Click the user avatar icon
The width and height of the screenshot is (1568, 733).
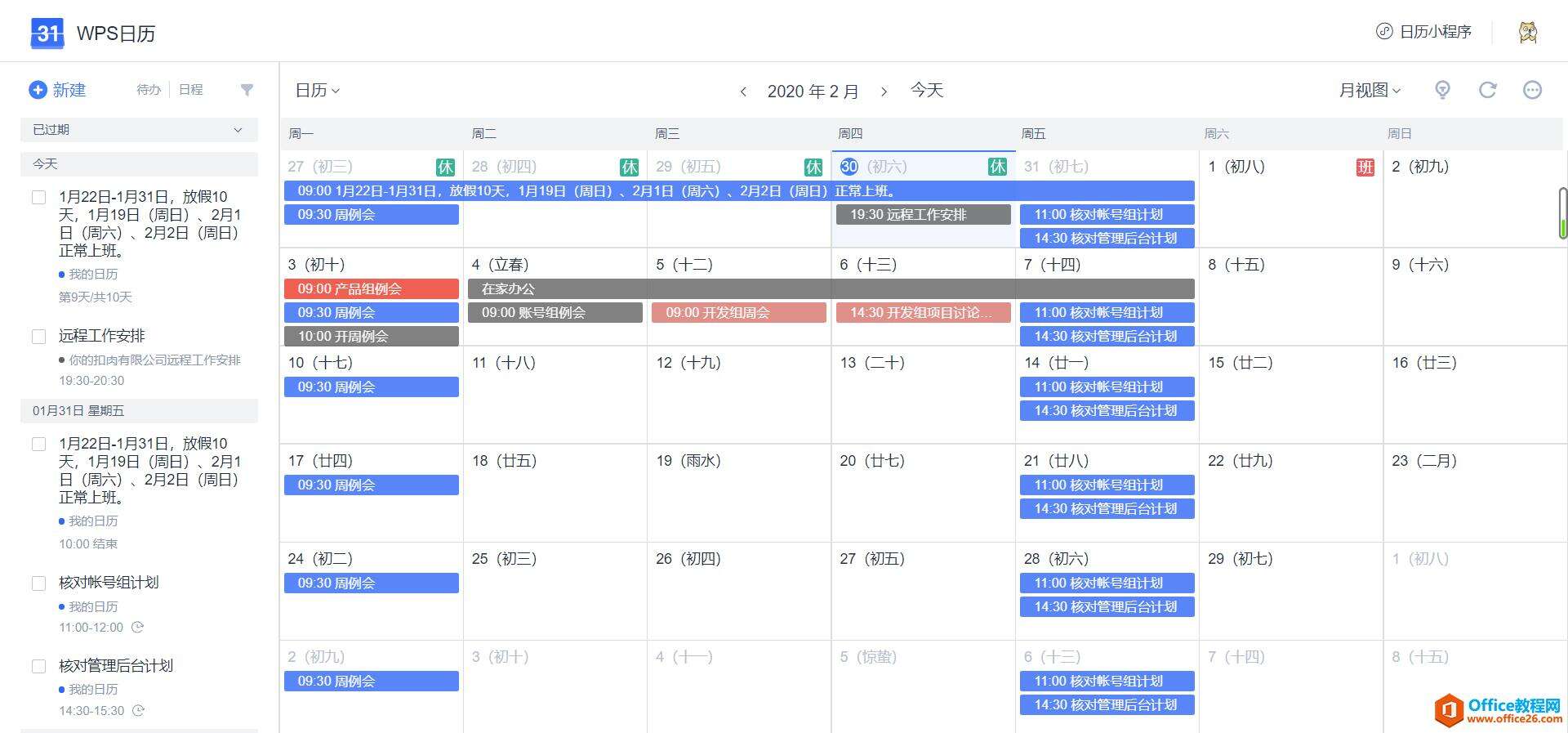point(1528,32)
